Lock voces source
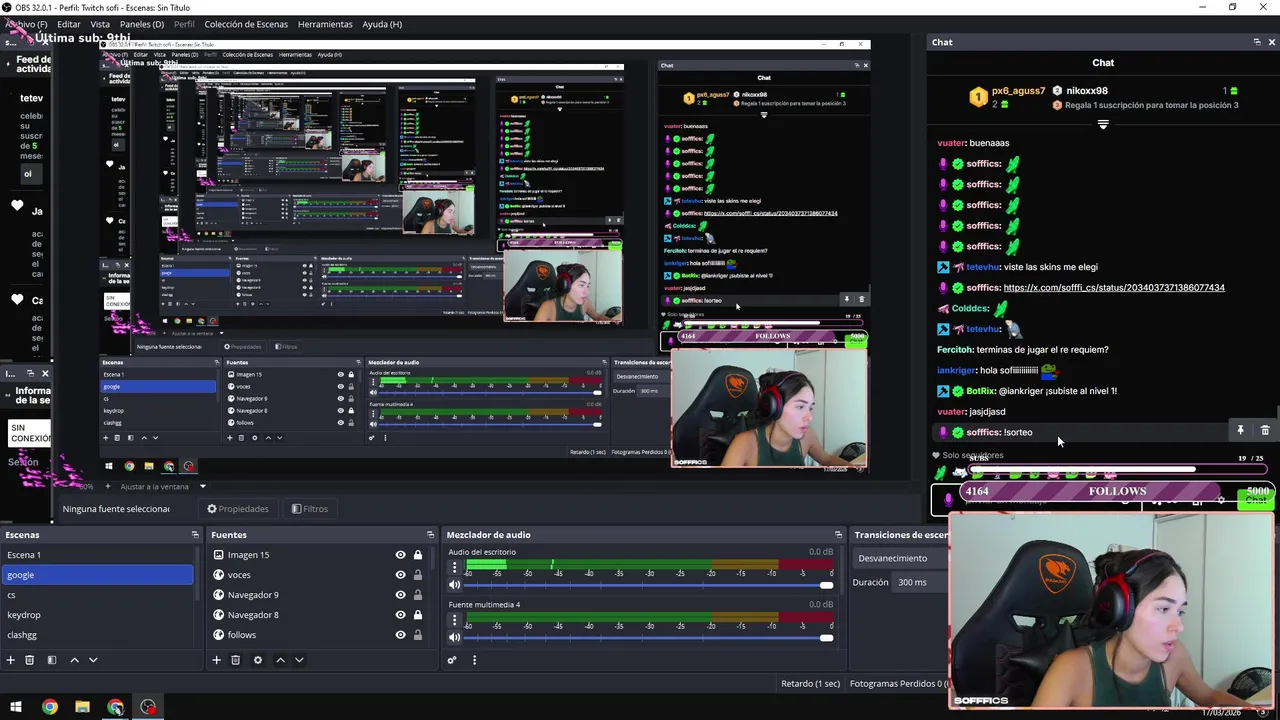 pyautogui.click(x=418, y=575)
